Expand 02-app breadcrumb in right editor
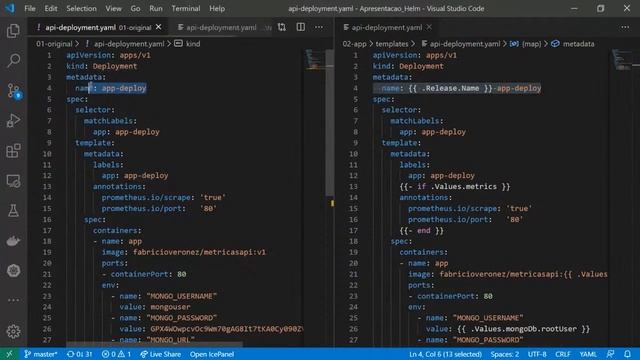Screen dimensions: 640x360 354,44
